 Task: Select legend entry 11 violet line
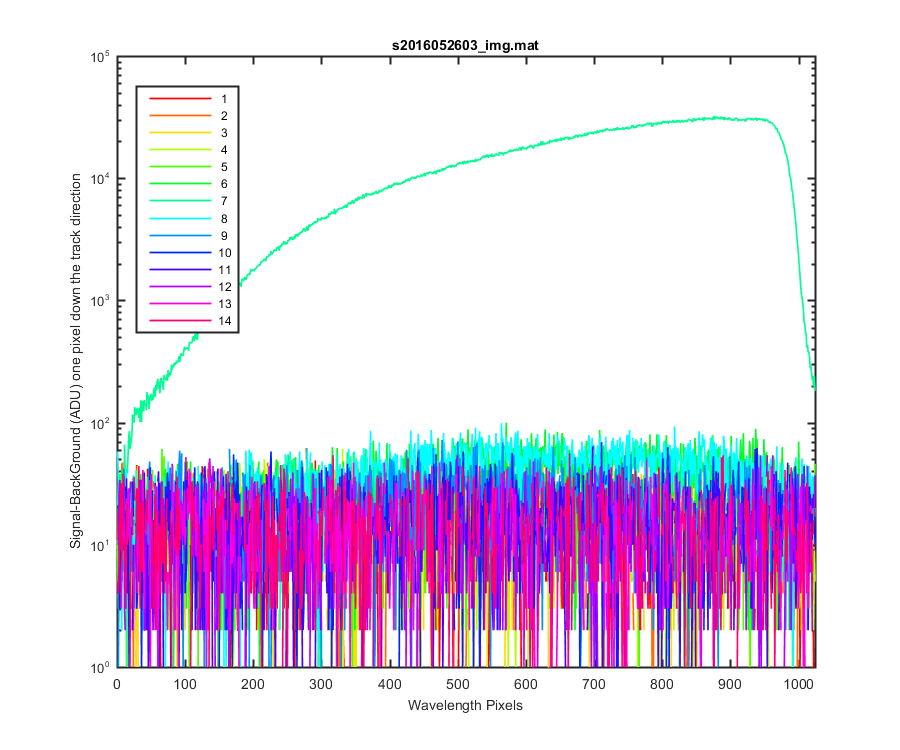pos(180,270)
